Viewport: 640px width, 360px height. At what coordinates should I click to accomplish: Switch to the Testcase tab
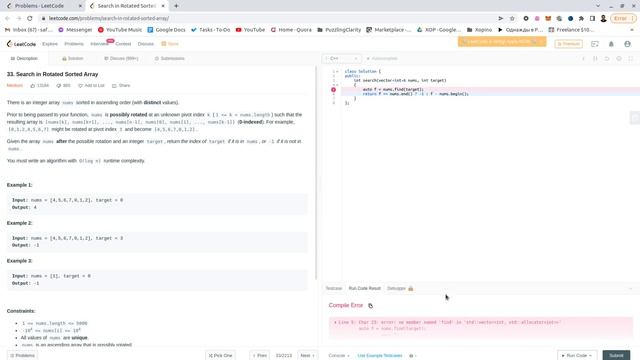(333, 288)
